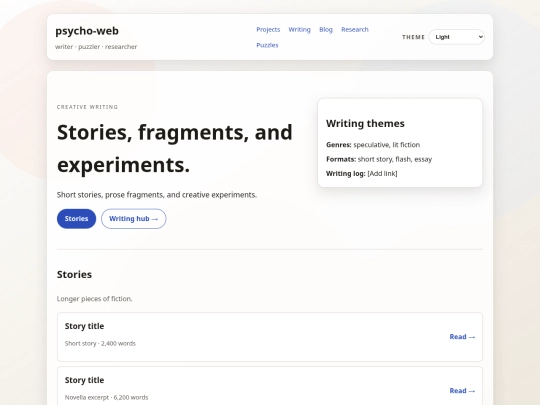Read the Short story 2,400 words piece
The image size is (540, 405).
(x=462, y=337)
